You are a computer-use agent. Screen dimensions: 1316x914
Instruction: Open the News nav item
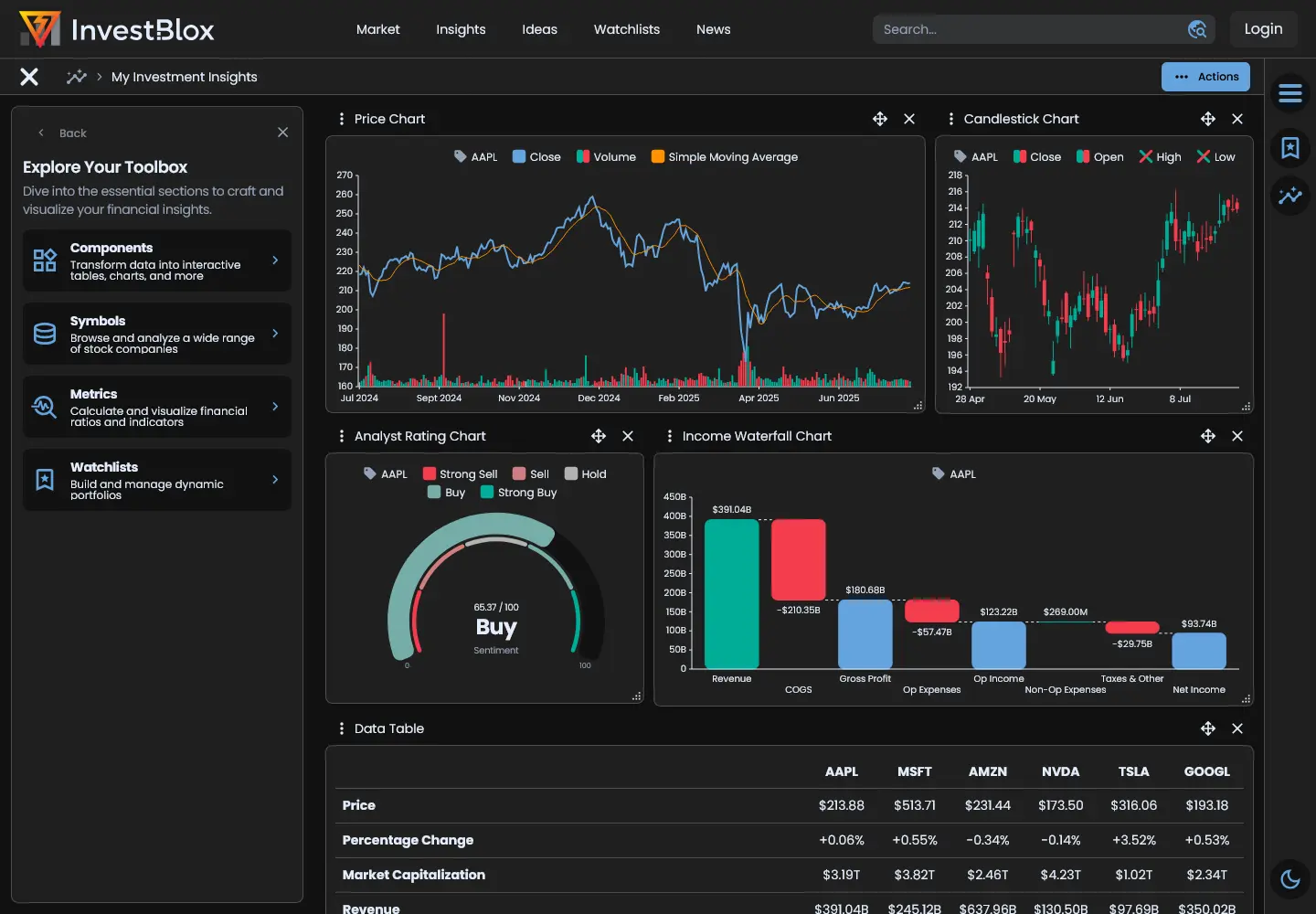point(714,29)
